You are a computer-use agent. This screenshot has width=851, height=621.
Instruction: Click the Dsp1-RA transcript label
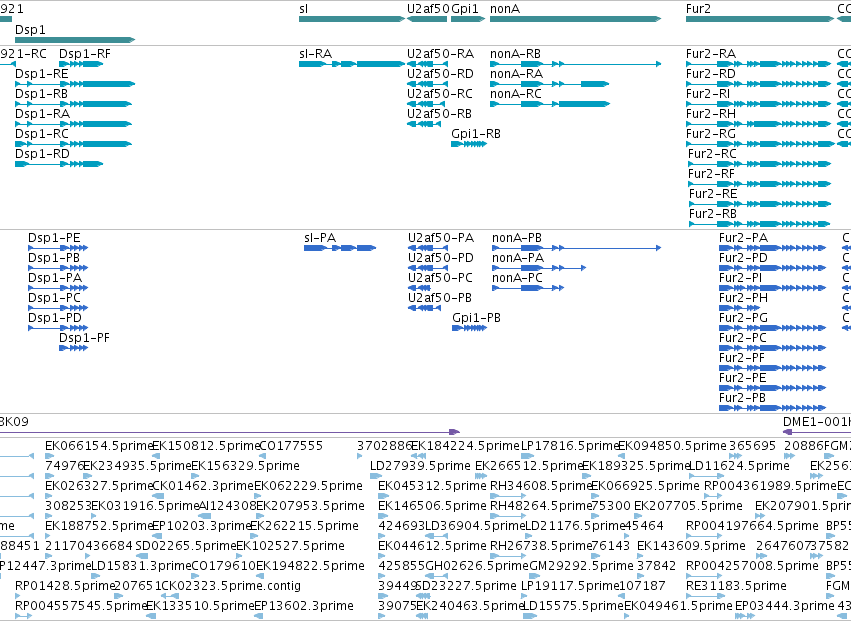(42, 114)
